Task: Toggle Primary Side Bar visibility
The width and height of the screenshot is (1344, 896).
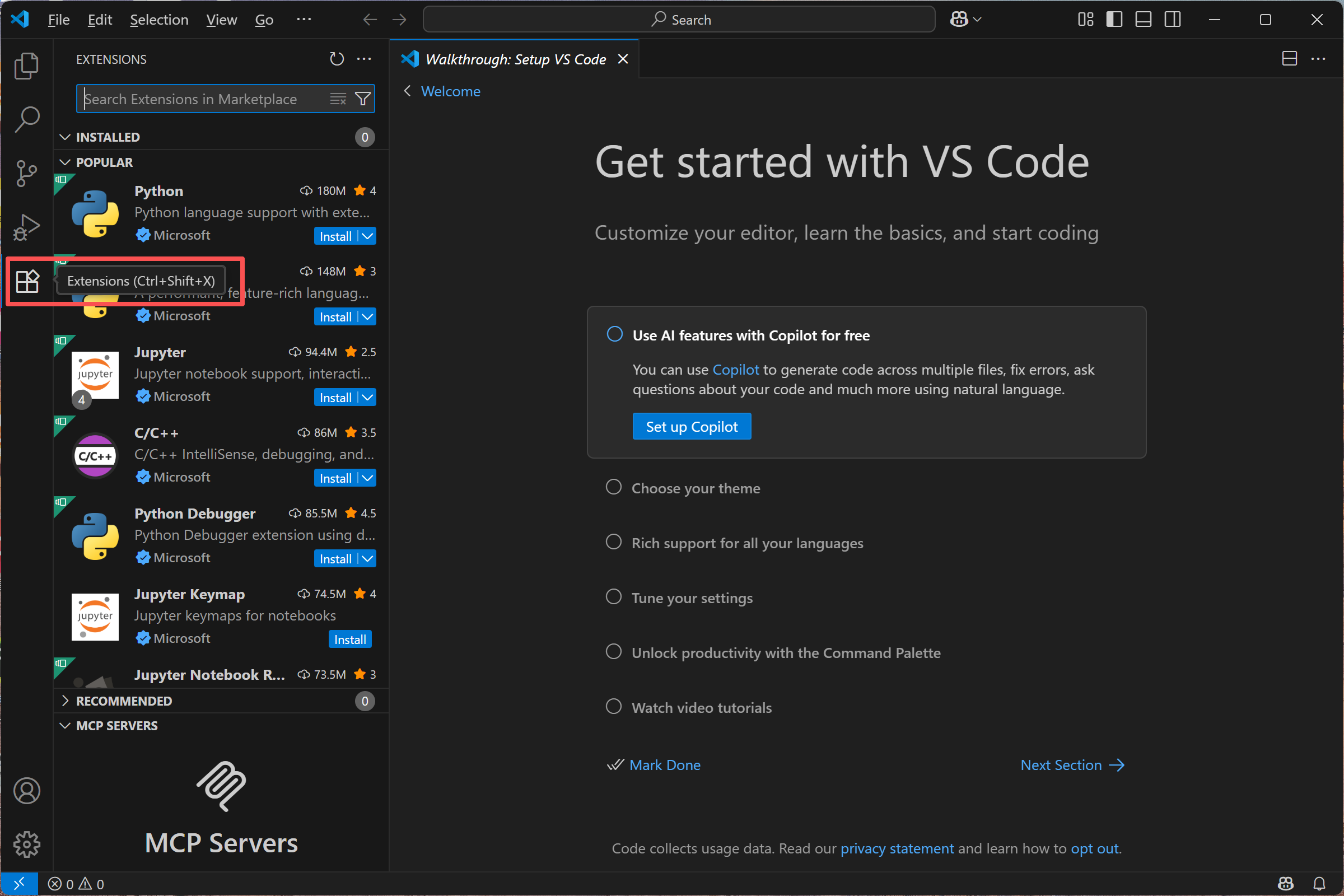Action: click(1114, 20)
